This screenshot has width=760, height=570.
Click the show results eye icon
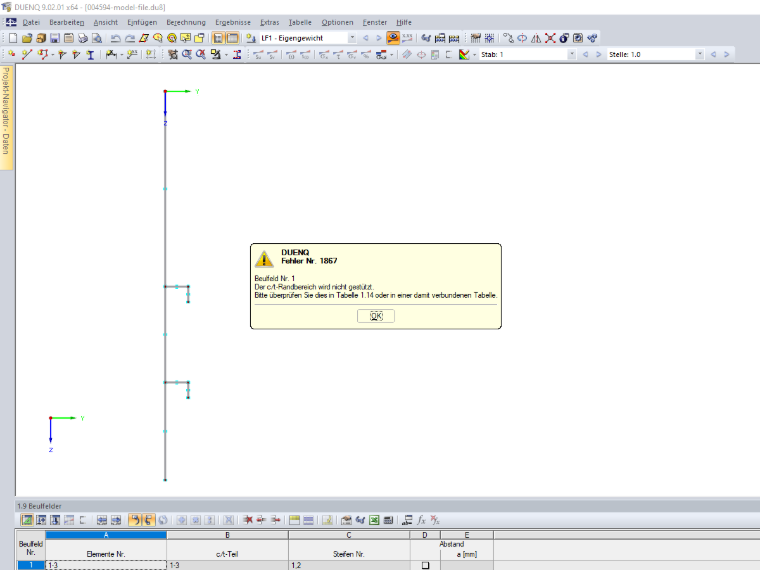coord(393,38)
